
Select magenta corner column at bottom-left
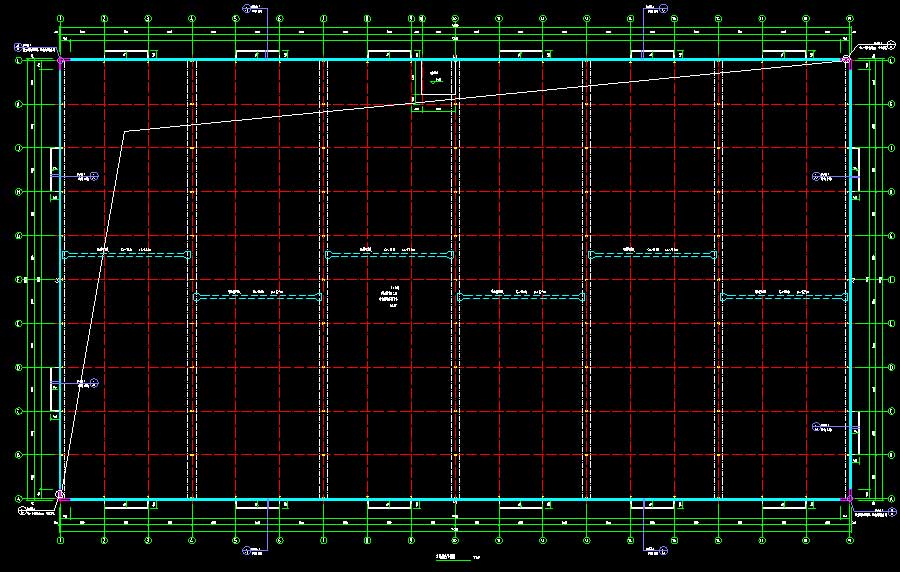(x=61, y=497)
